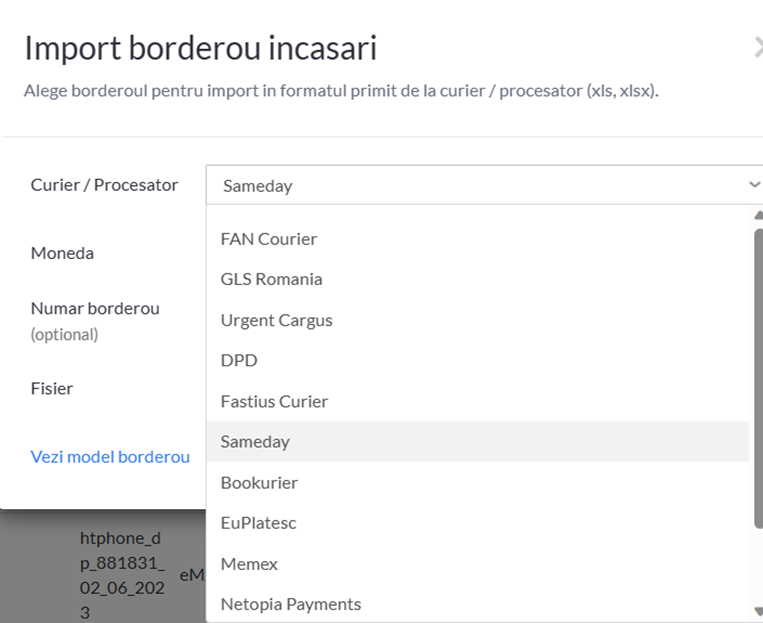Image resolution: width=763 pixels, height=623 pixels.
Task: Click the Moneda field label
Action: click(62, 253)
